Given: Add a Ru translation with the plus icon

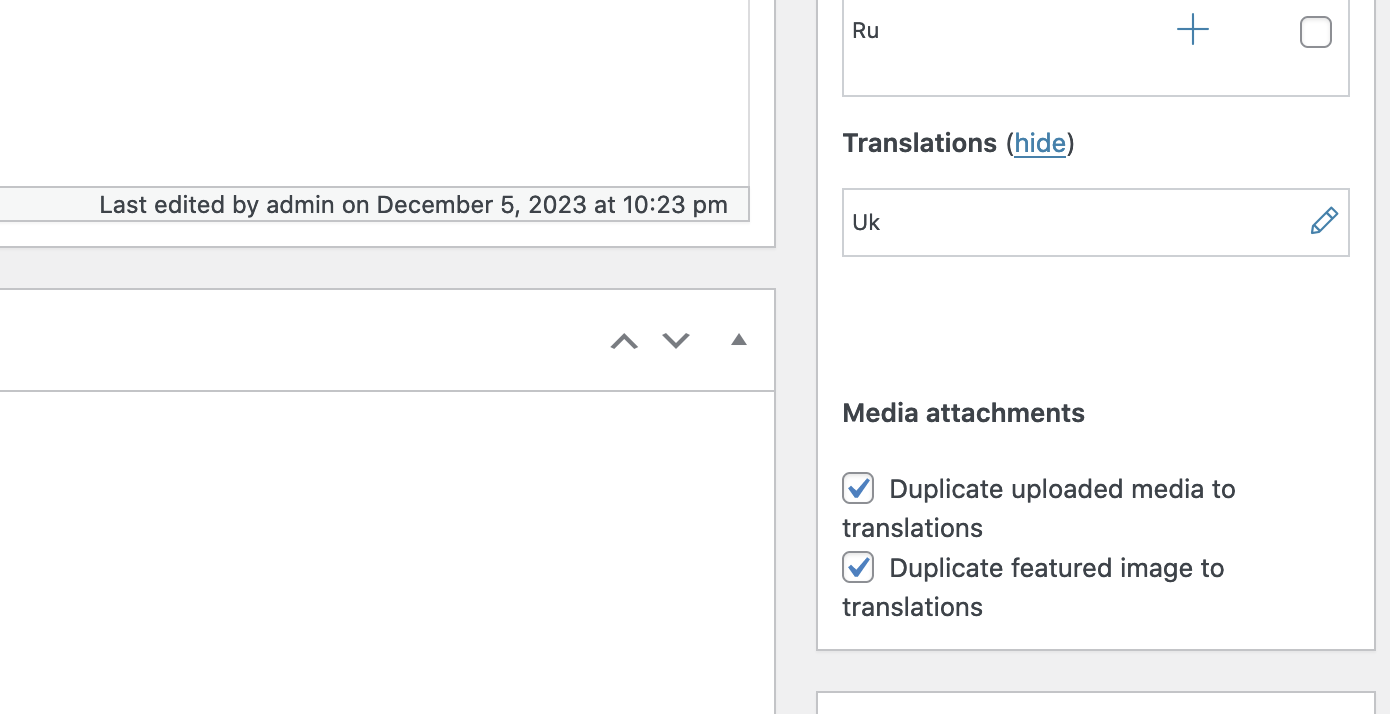Looking at the screenshot, I should point(1192,31).
